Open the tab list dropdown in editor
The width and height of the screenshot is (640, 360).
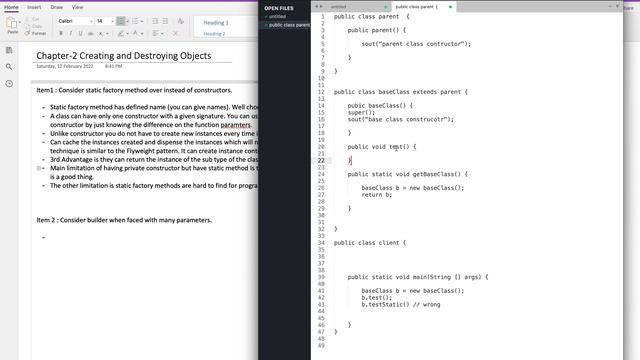(617, 6)
